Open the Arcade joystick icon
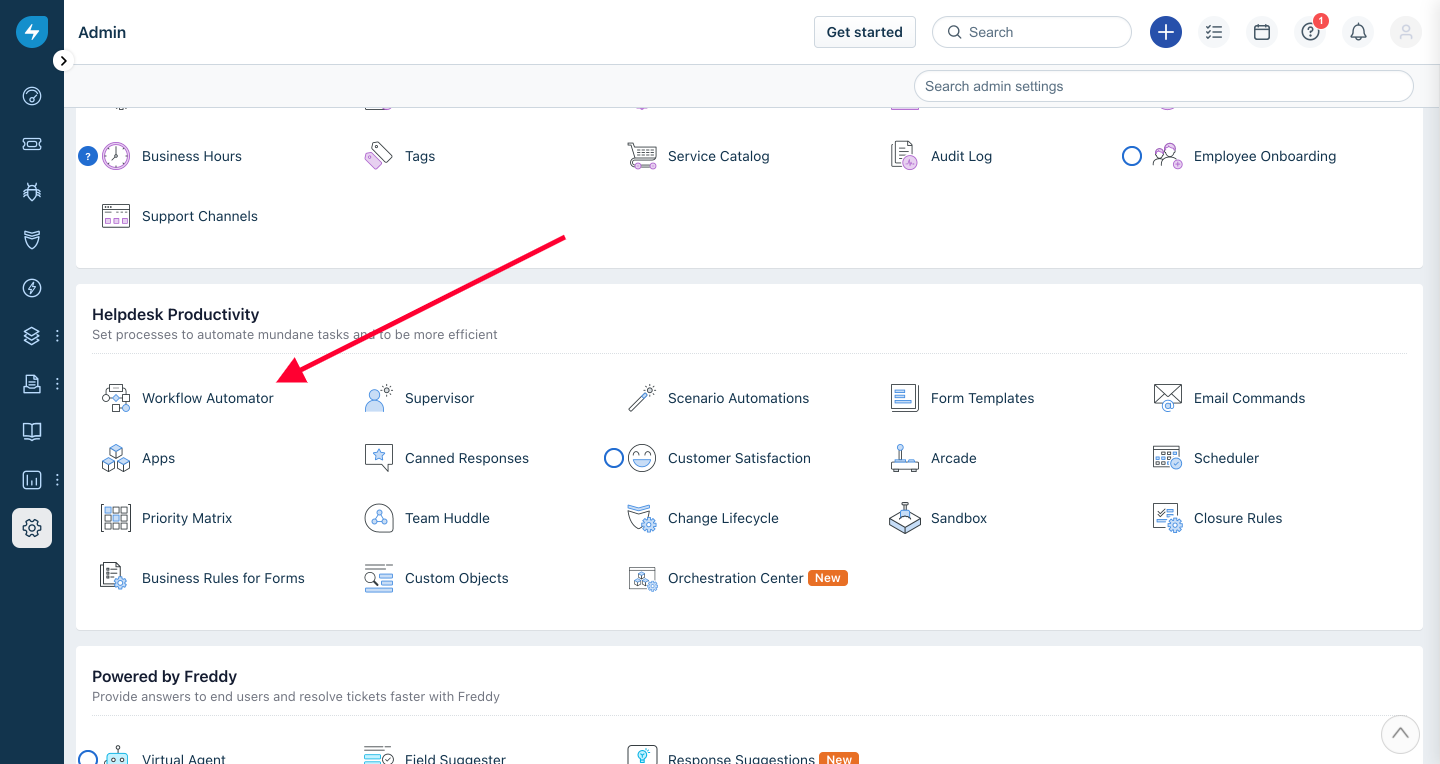 click(904, 458)
